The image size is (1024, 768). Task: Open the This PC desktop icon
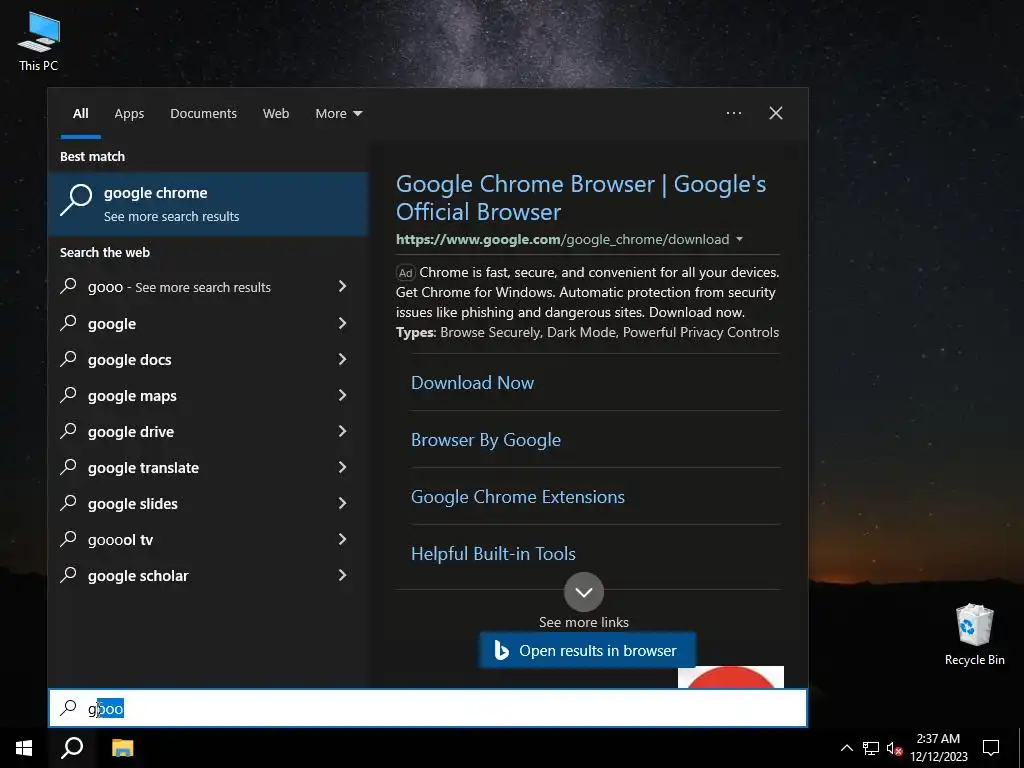click(39, 41)
